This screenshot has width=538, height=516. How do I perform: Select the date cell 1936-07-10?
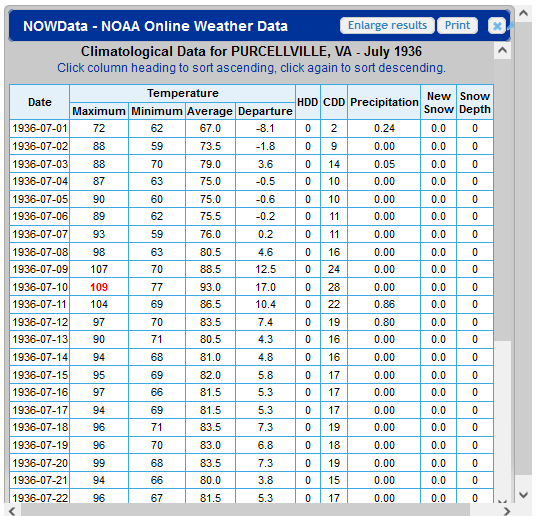click(40, 287)
